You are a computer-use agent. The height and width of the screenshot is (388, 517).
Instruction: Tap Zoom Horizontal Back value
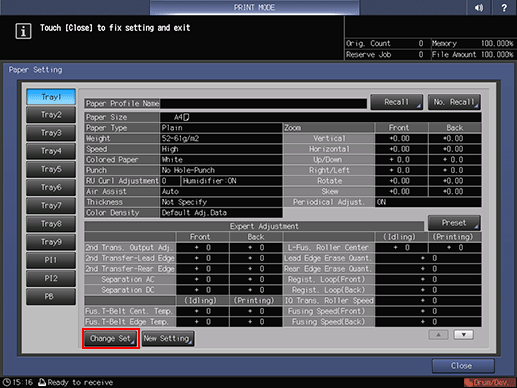click(x=455, y=149)
